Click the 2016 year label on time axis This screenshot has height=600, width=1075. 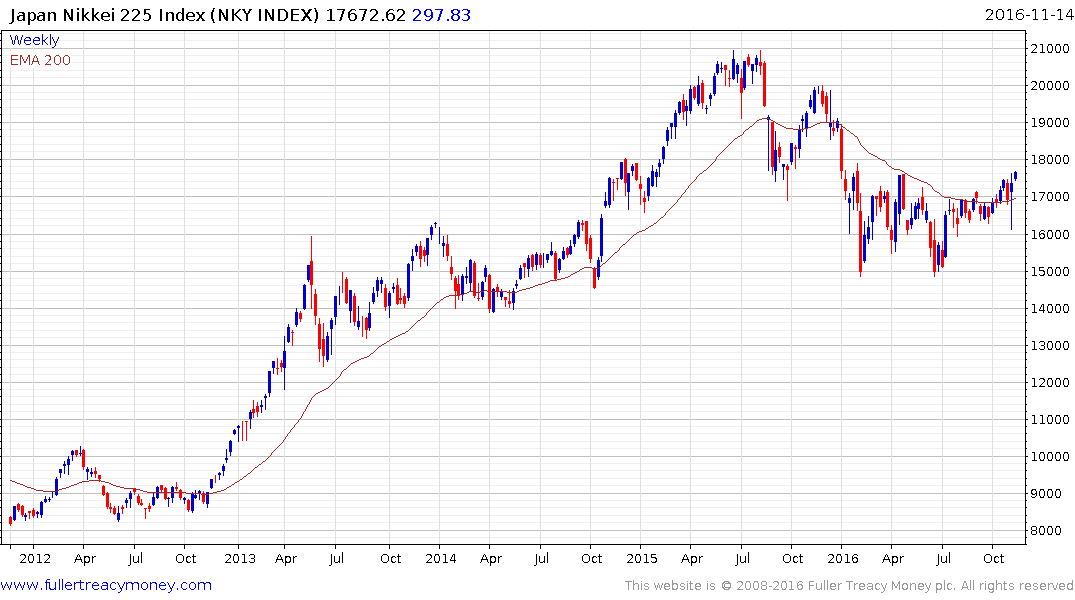[843, 558]
